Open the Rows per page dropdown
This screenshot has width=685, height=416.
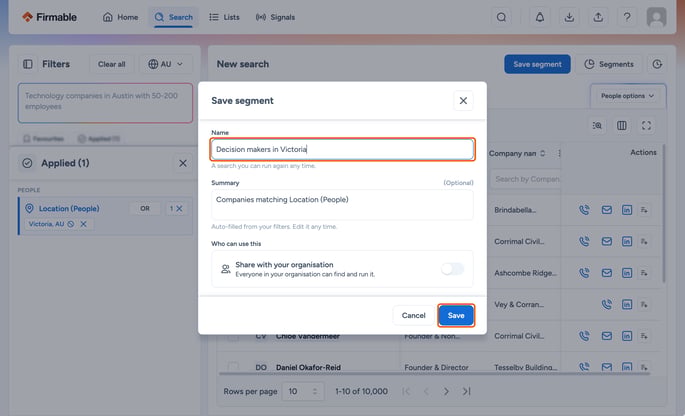(x=303, y=392)
